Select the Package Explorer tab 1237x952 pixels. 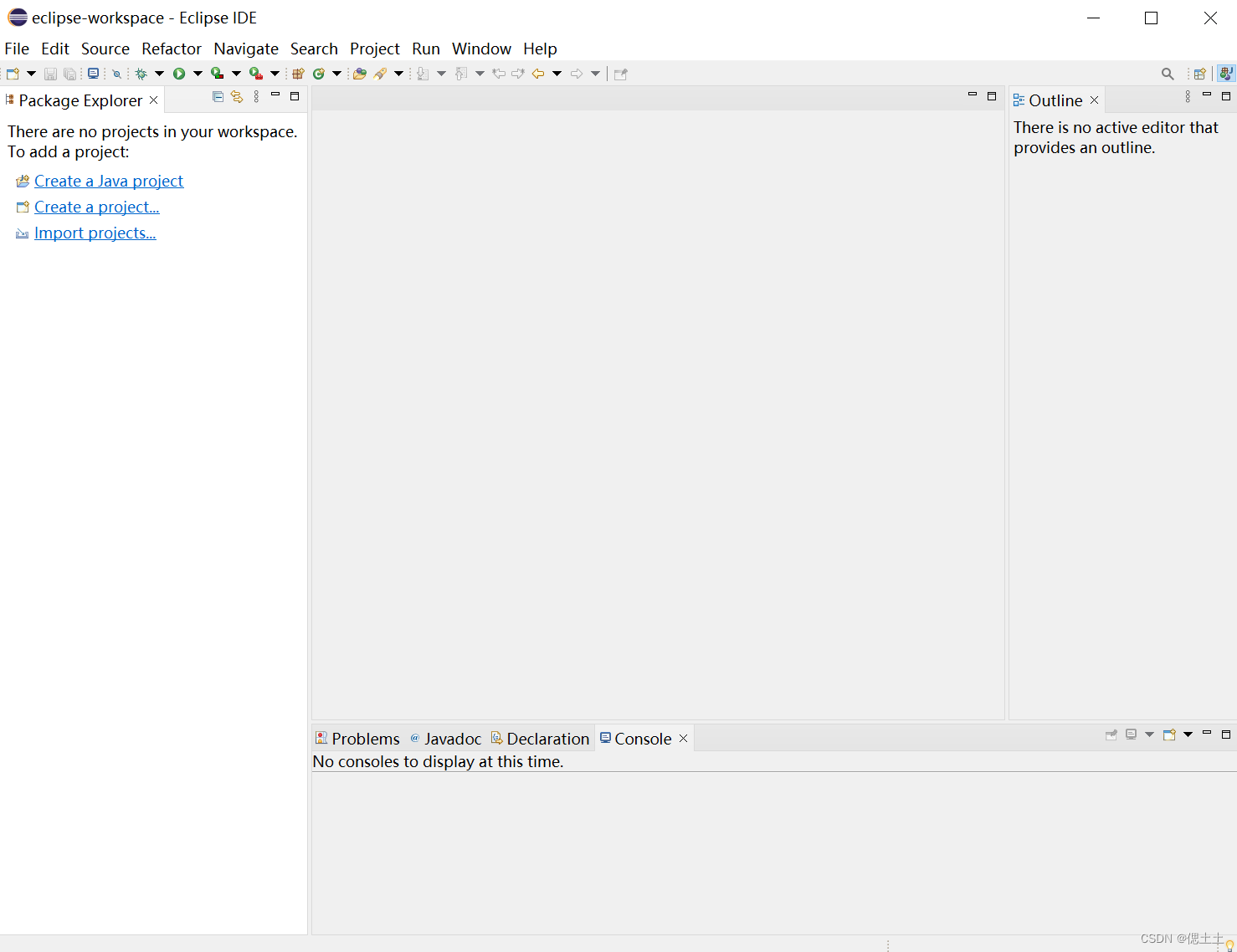tap(80, 100)
